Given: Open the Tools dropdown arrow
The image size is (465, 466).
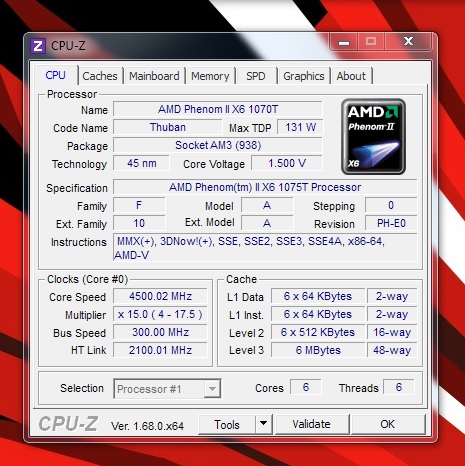Looking at the screenshot, I should click(x=263, y=424).
